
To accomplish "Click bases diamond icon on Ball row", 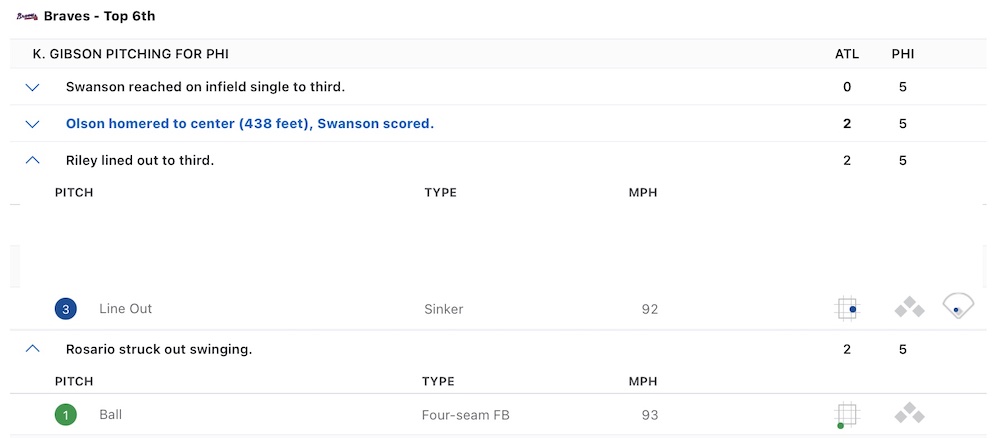I will [909, 414].
